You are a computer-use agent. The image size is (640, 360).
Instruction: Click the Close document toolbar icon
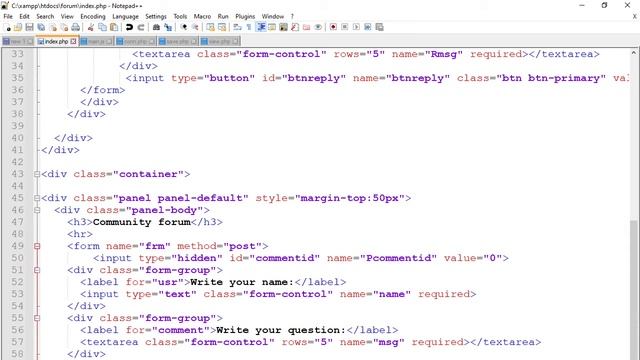53,27
